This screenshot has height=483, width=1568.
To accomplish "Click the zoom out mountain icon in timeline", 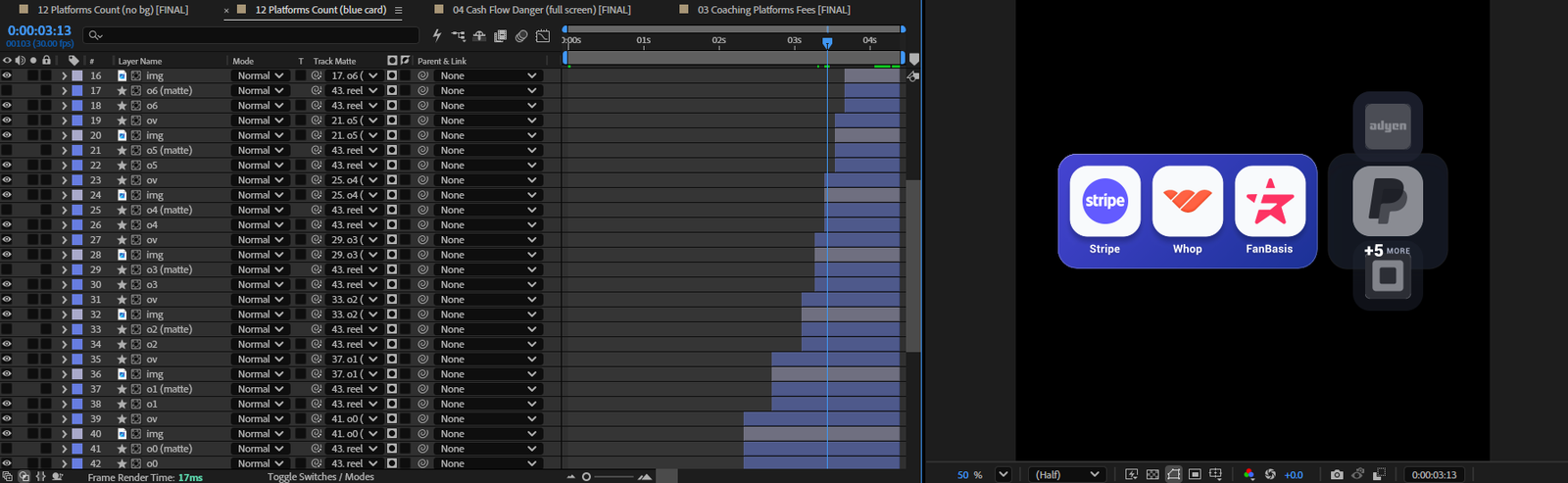I will pos(571,477).
